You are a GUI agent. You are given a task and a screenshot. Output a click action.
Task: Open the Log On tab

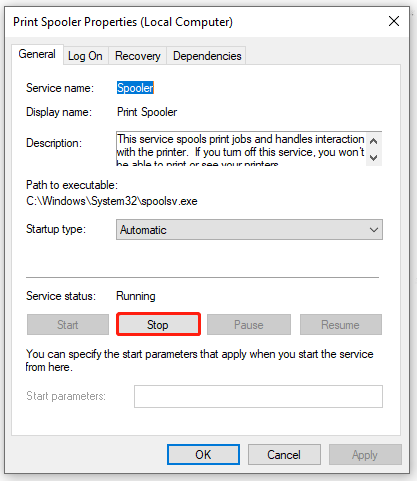tap(85, 56)
